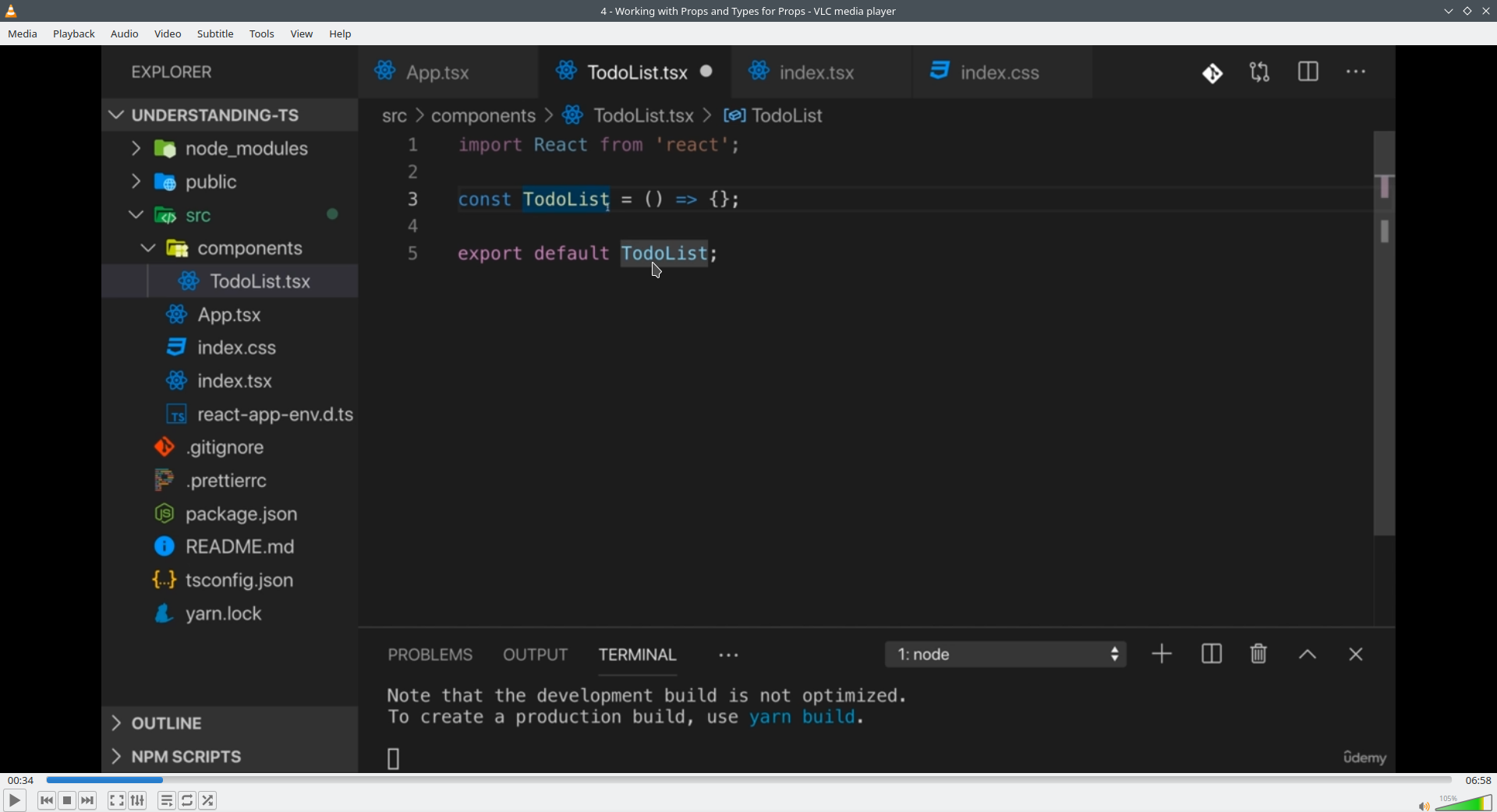Collapse the components folder
The height and width of the screenshot is (812, 1497).
pos(229,249)
